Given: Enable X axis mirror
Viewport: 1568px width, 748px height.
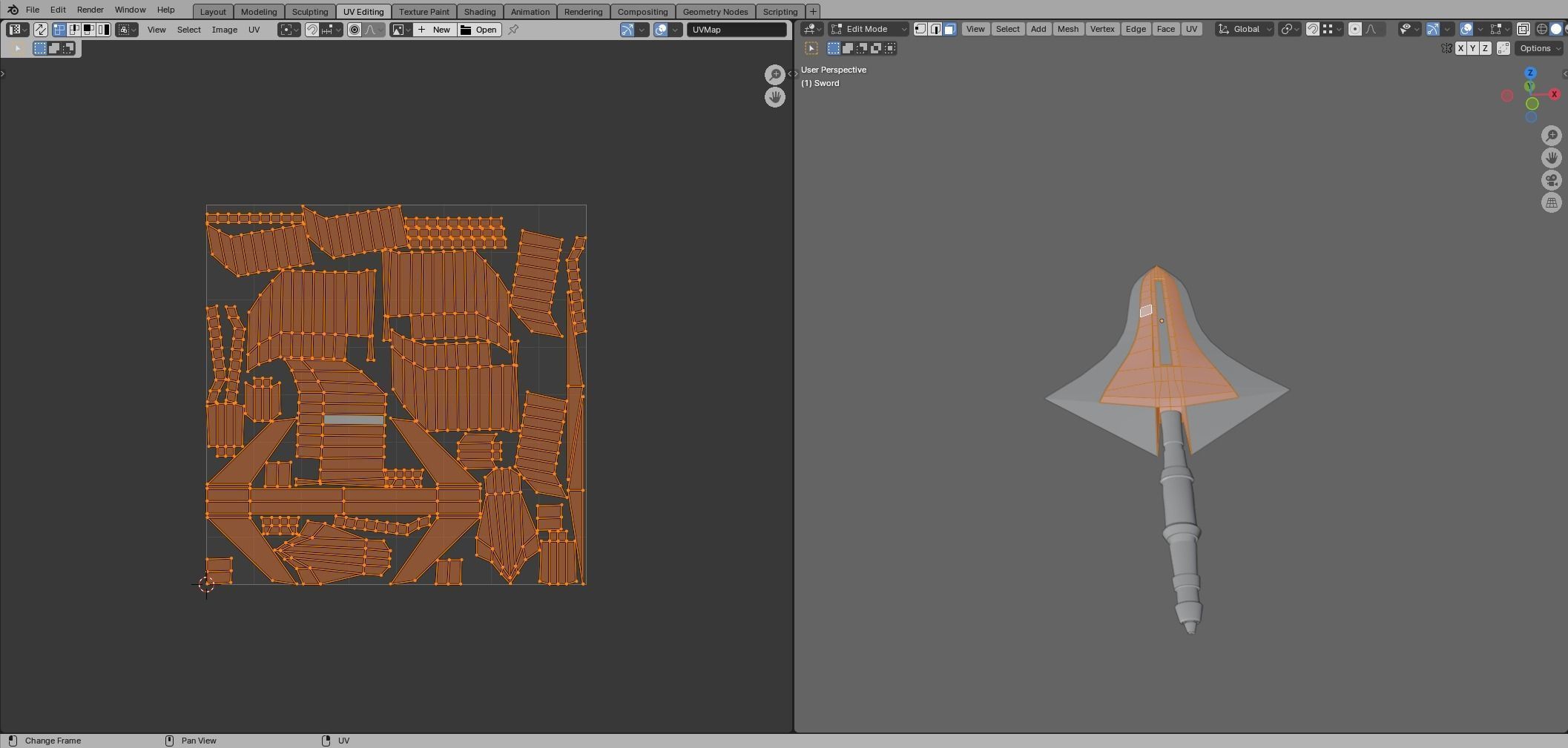Looking at the screenshot, I should coord(1460,48).
